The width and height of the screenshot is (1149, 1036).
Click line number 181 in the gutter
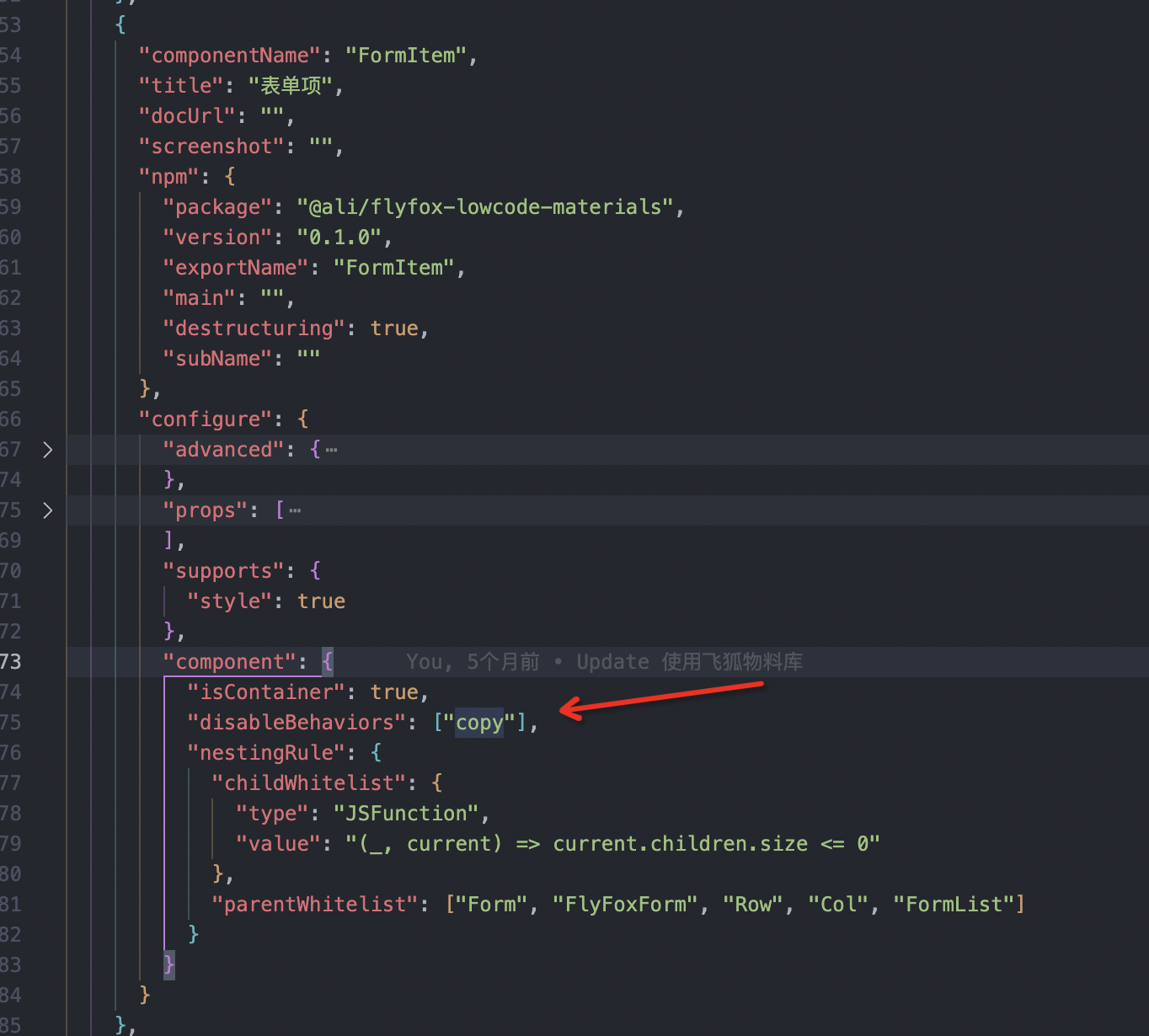pyautogui.click(x=11, y=904)
